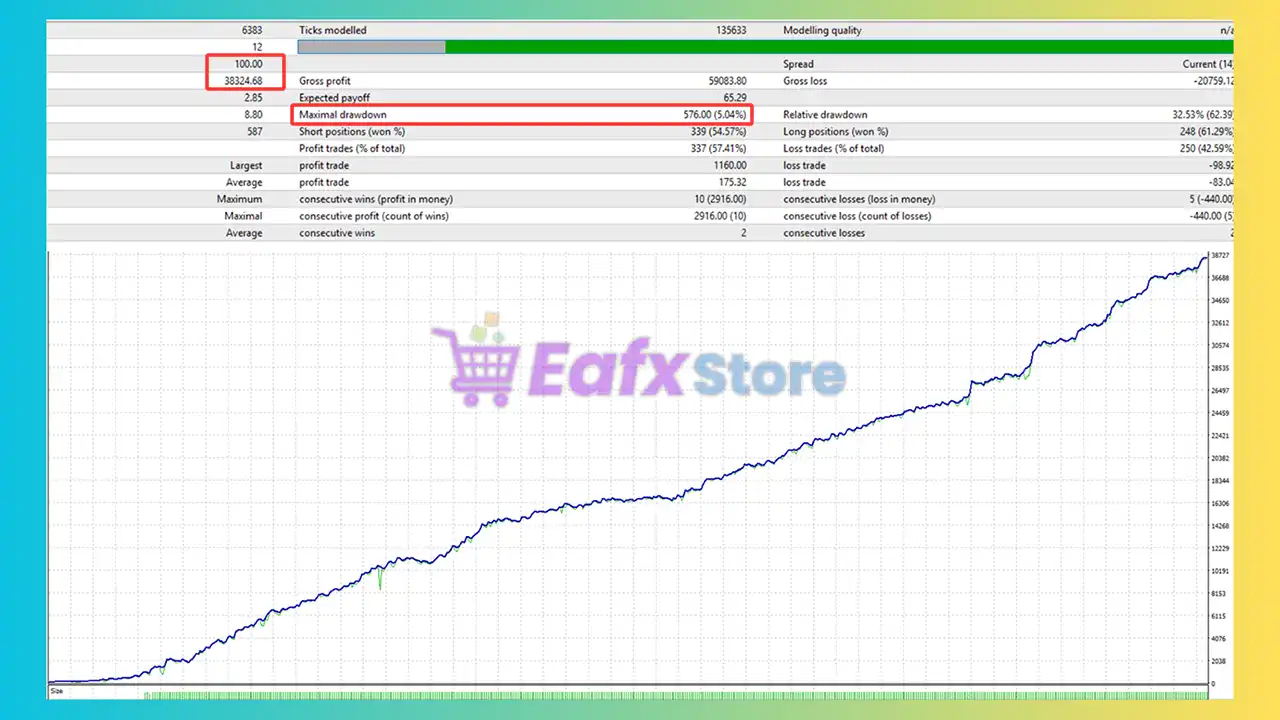Click the Spread label
Image resolution: width=1280 pixels, height=720 pixels.
tap(798, 64)
